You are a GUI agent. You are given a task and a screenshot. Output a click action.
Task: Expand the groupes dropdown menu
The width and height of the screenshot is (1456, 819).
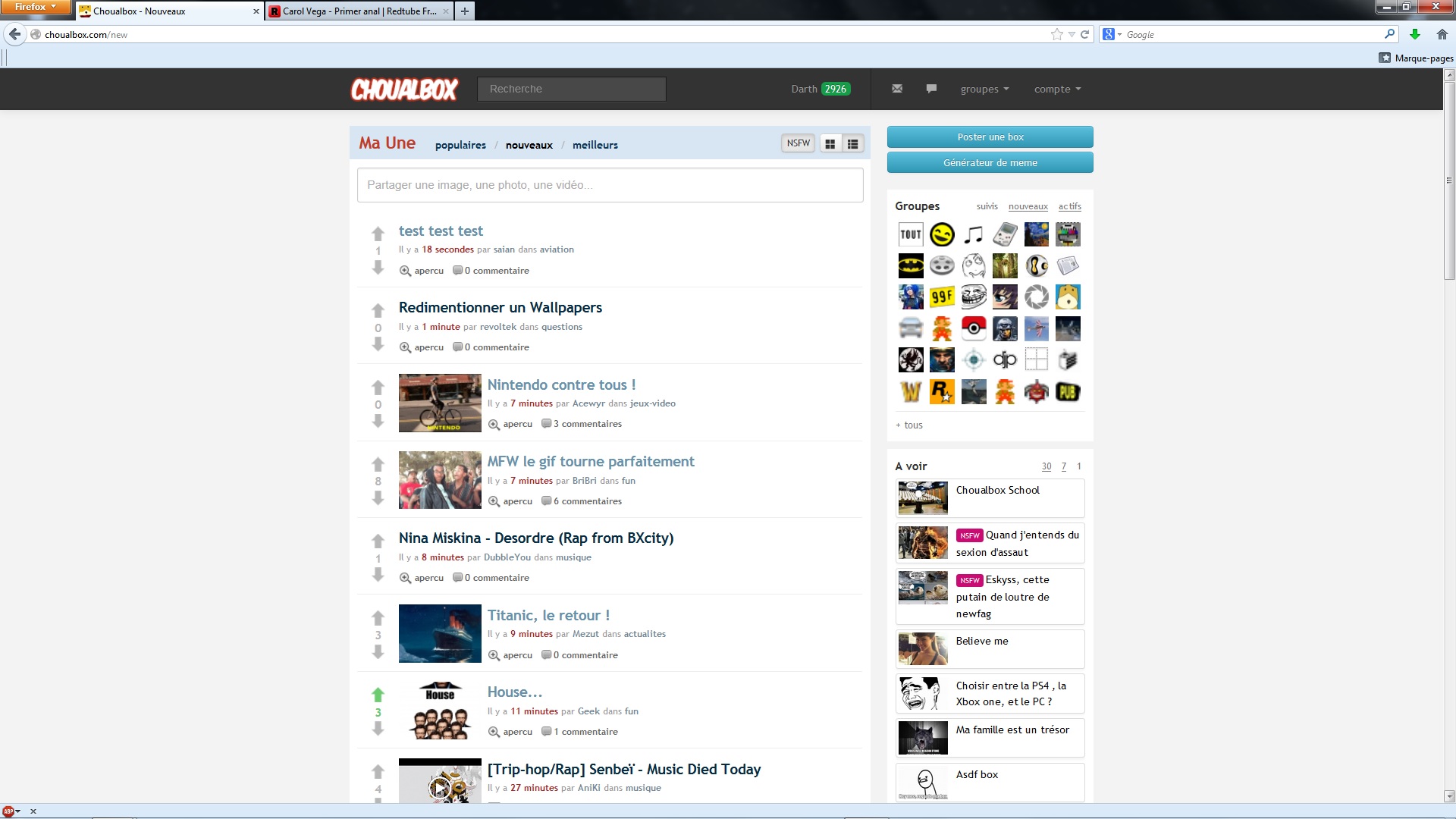tap(984, 89)
